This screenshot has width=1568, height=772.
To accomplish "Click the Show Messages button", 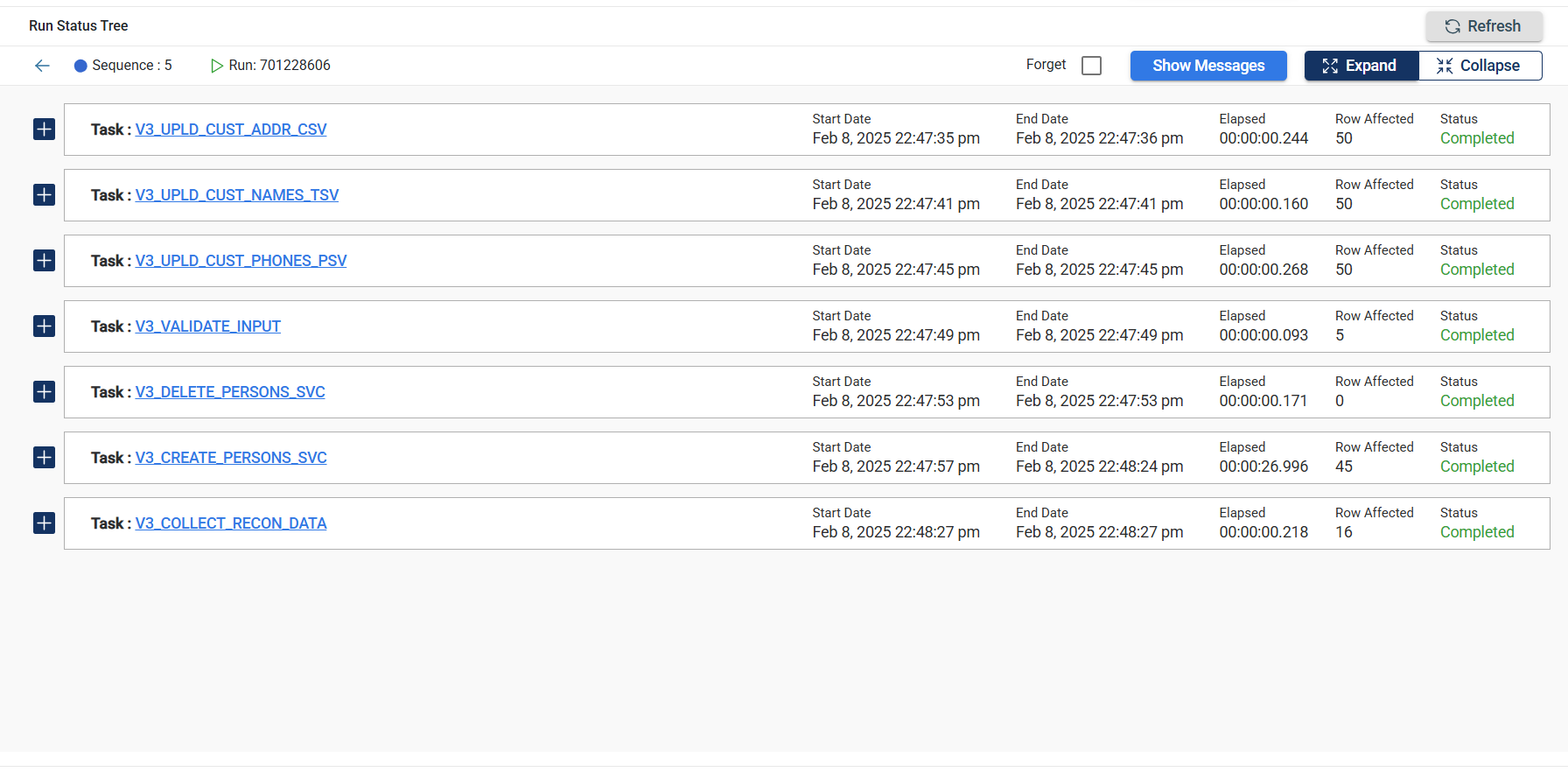I will (1207, 66).
